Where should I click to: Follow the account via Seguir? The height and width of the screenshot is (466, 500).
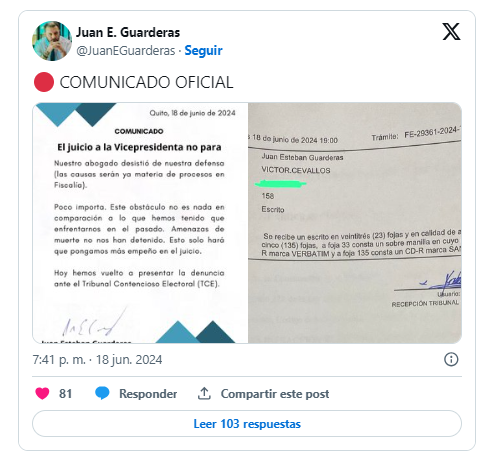pyautogui.click(x=203, y=51)
